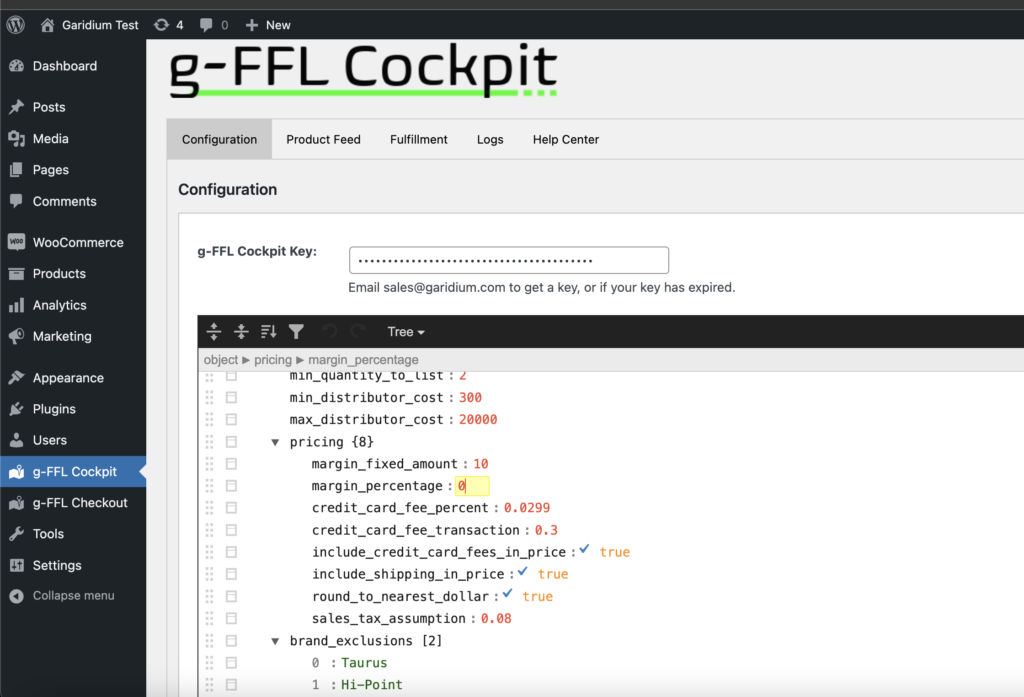Switch to Logs tab
This screenshot has width=1024, height=697.
(x=490, y=139)
